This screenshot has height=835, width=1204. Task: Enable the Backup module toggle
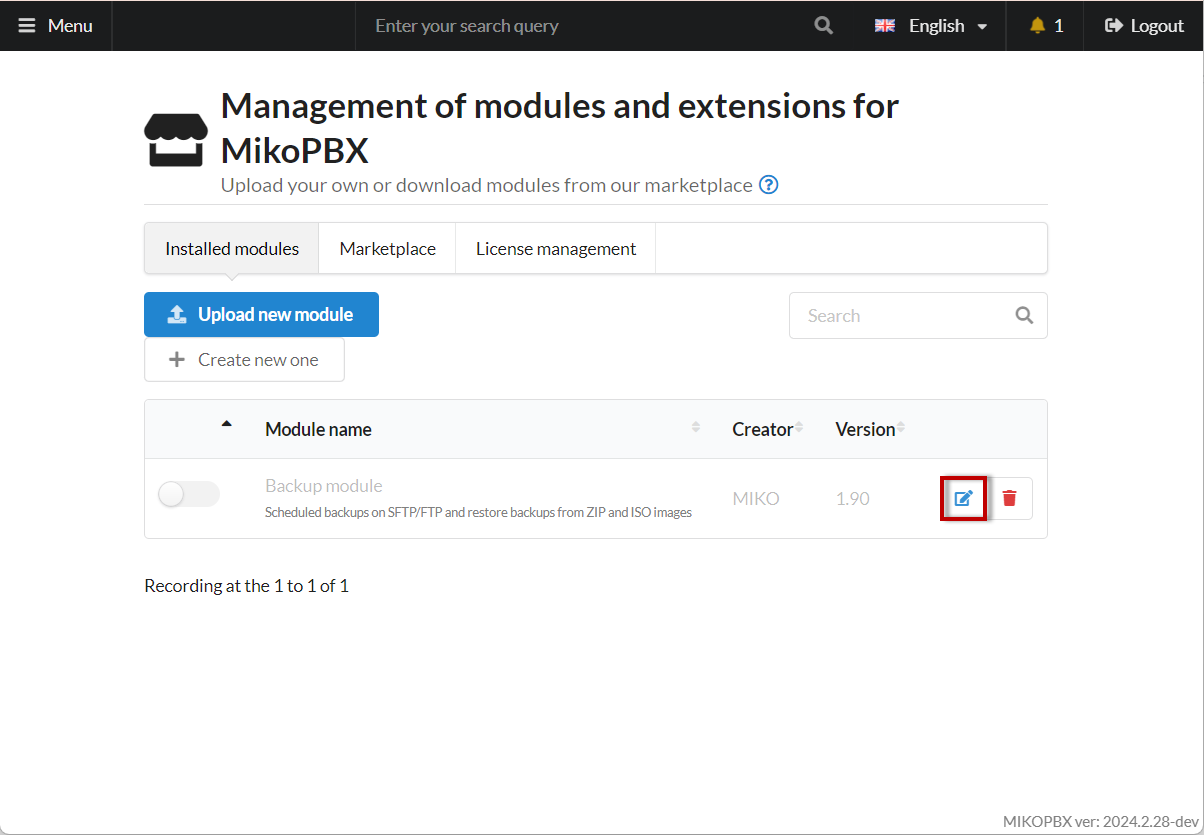(x=188, y=494)
